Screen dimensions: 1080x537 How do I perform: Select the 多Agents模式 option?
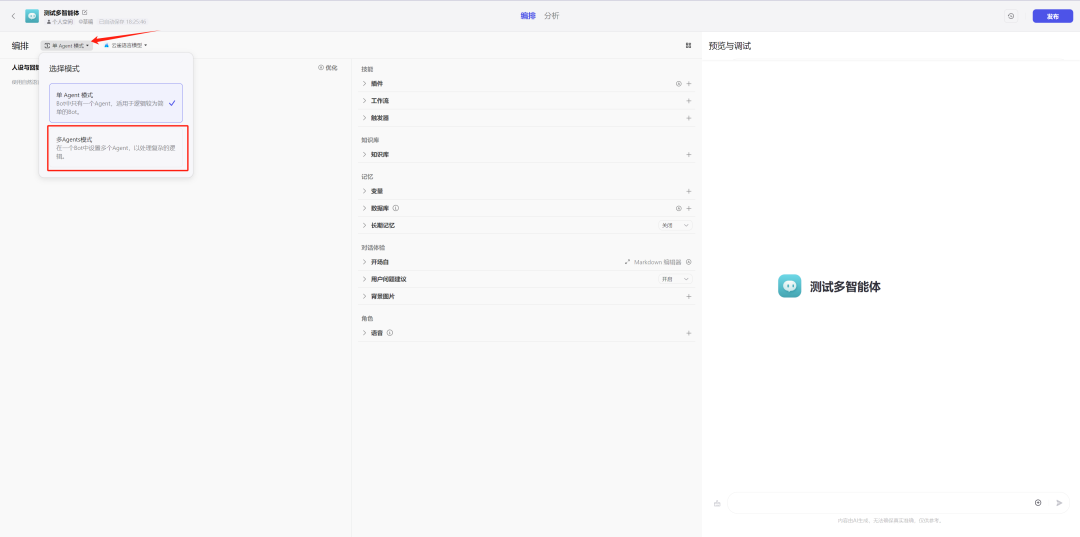click(118, 148)
